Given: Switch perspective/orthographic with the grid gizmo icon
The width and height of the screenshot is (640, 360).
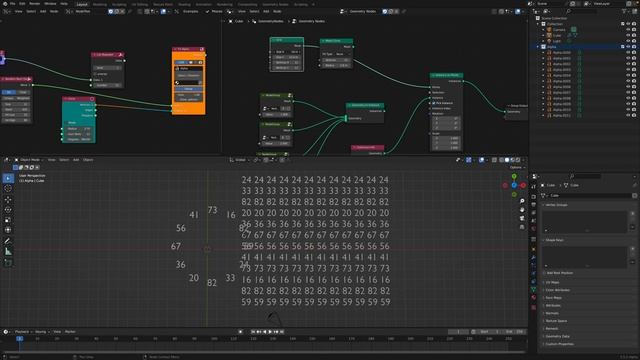Looking at the screenshot, I should coord(522,227).
